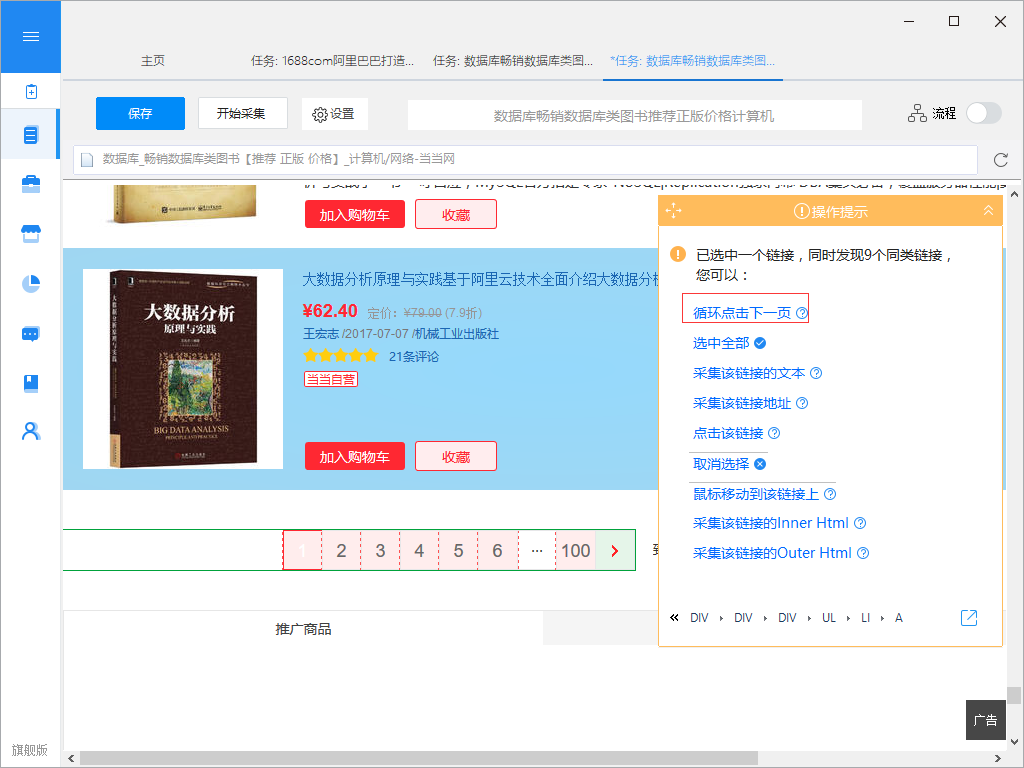Click help icon beside 采集该链接的文本
The image size is (1024, 768).
[x=816, y=373]
